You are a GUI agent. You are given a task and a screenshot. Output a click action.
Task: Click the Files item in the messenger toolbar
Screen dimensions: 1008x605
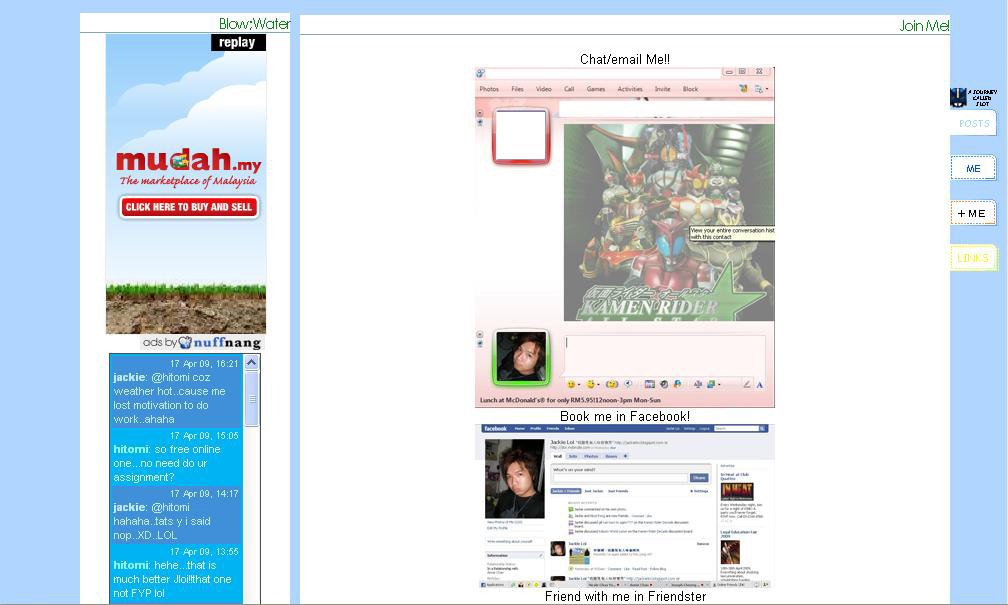click(518, 89)
